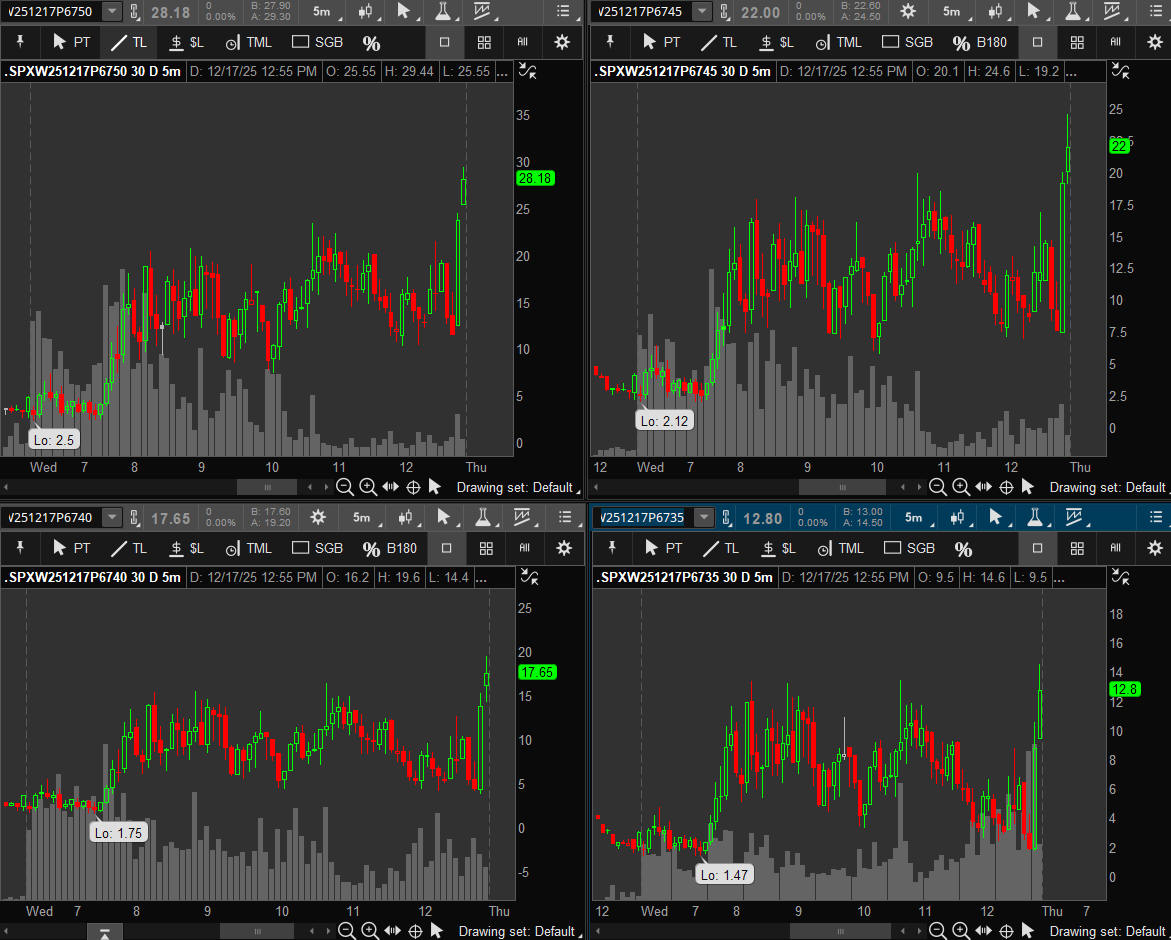
Task: Open gear settings in P6740 drawing toolbar
Action: click(x=563, y=548)
